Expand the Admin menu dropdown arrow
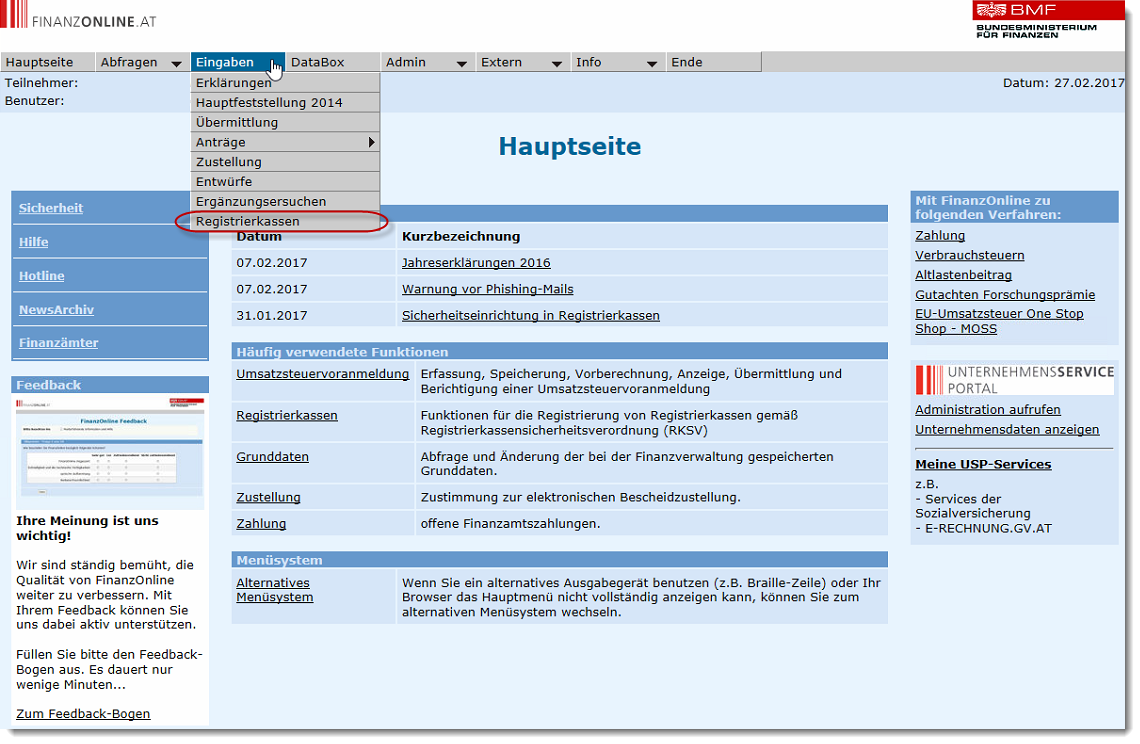The image size is (1140, 744). click(461, 63)
